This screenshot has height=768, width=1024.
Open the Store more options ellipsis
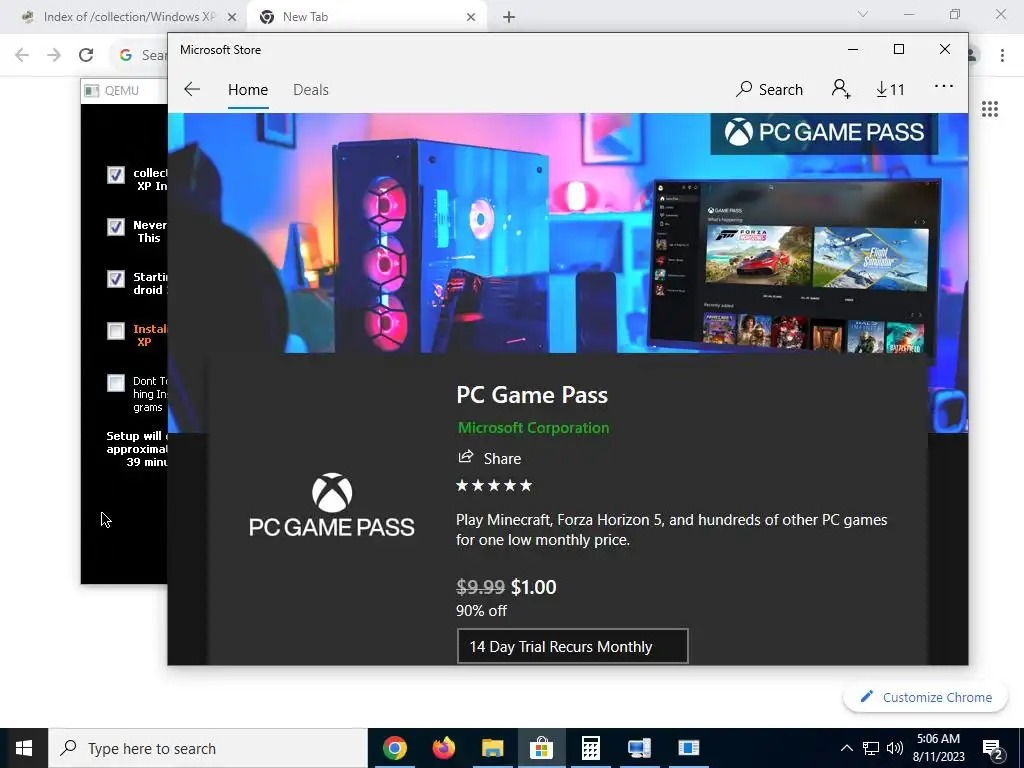(944, 86)
